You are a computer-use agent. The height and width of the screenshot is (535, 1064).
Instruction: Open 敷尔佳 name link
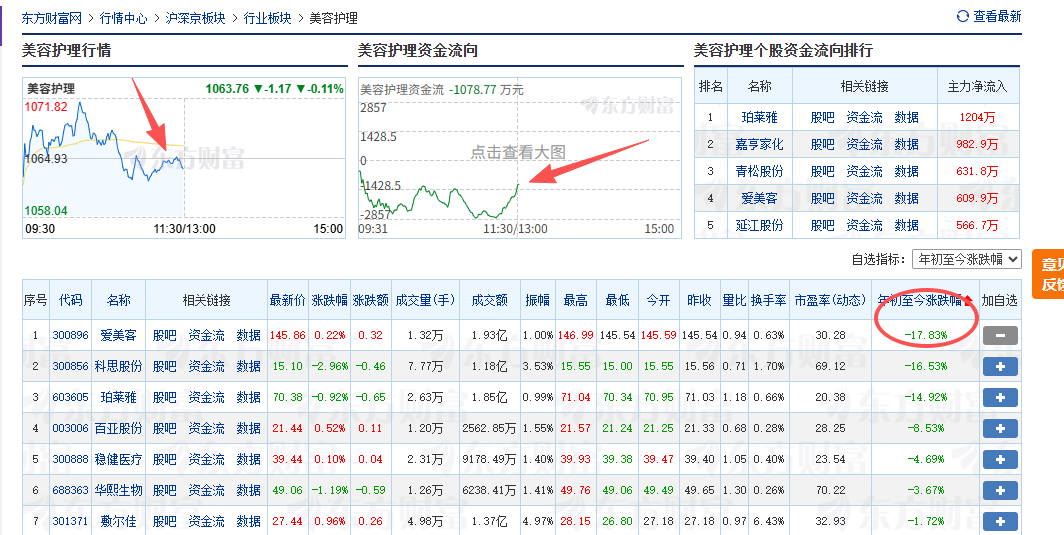[119, 521]
